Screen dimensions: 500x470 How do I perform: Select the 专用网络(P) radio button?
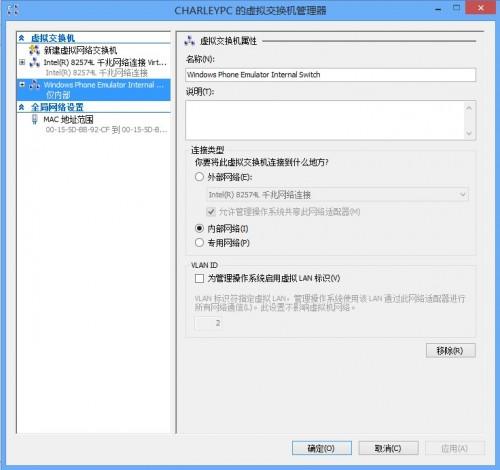[x=199, y=243]
